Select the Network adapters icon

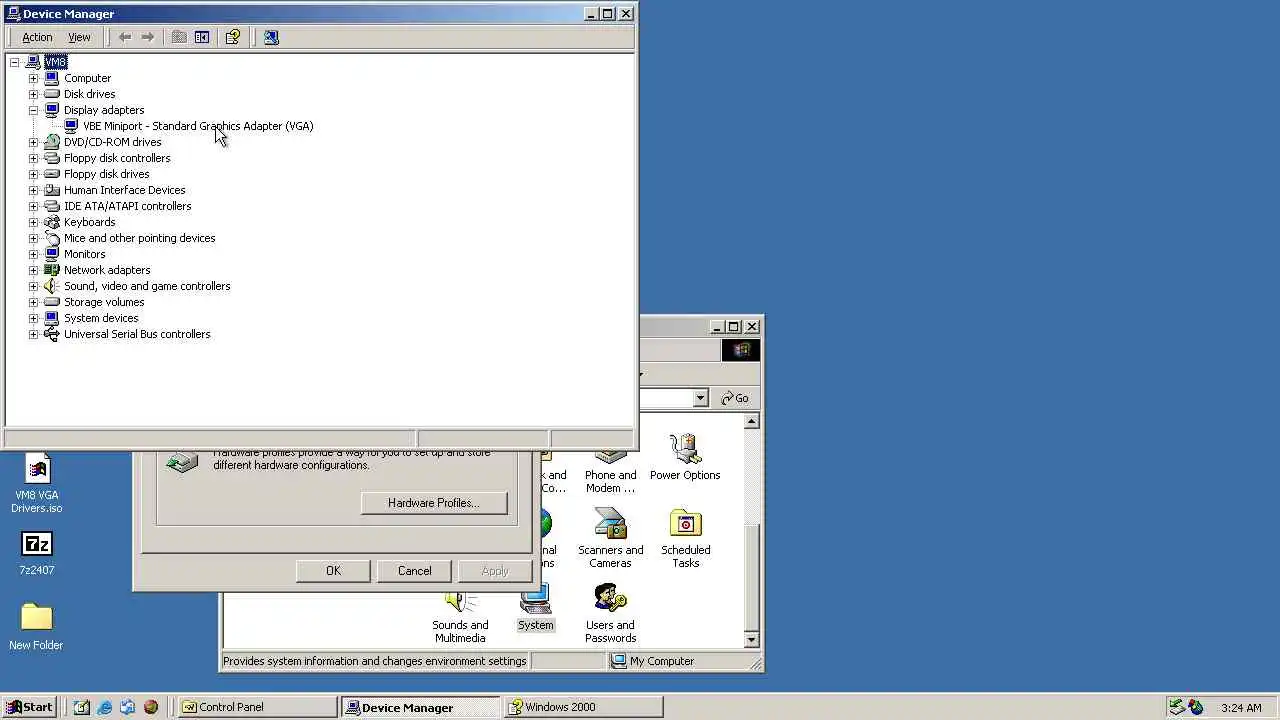52,270
